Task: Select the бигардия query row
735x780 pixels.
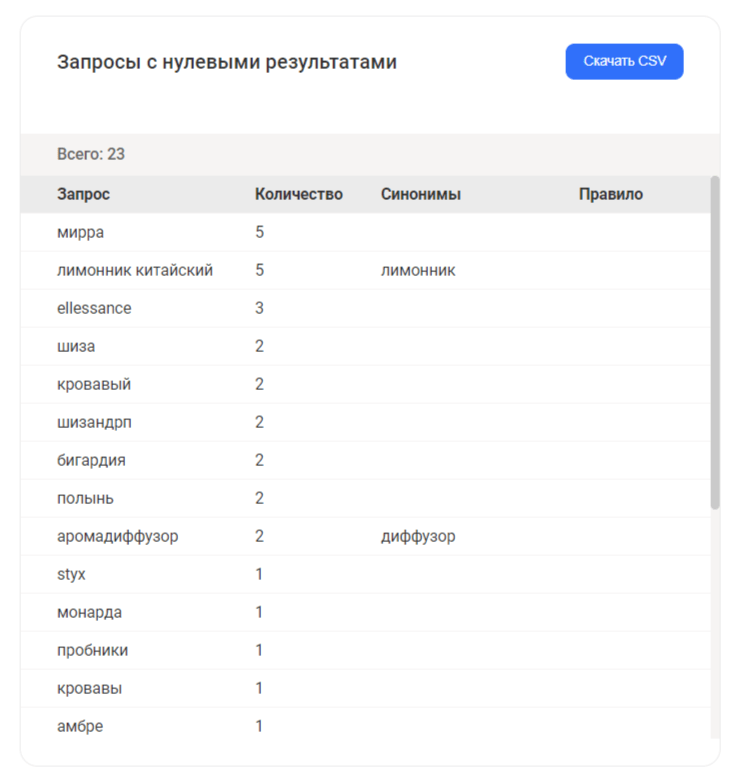Action: click(366, 460)
